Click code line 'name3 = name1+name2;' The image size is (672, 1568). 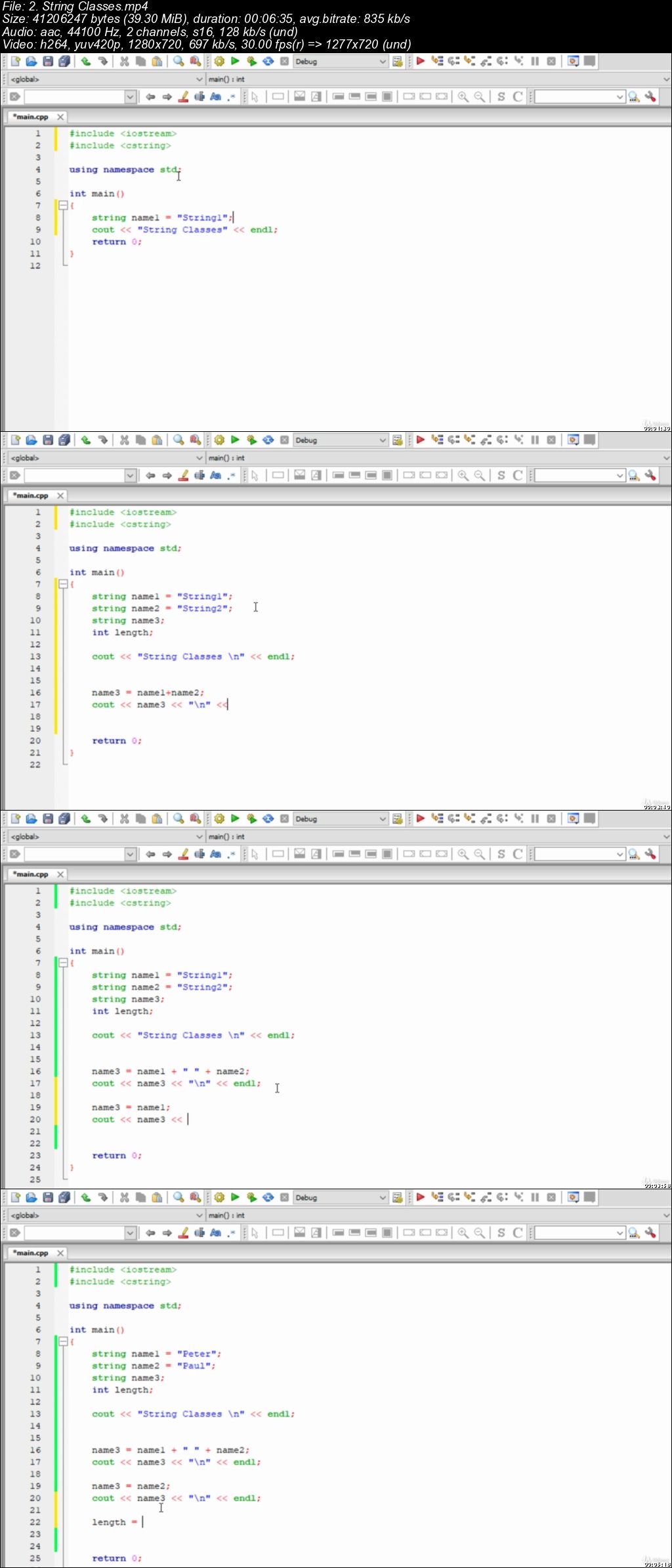pyautogui.click(x=148, y=692)
